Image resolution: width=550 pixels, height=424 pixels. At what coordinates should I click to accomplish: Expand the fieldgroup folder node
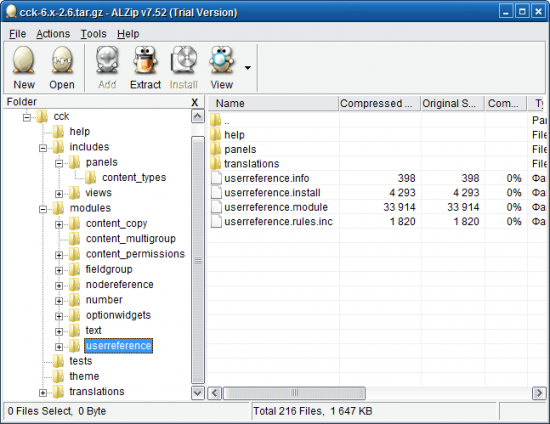(59, 270)
